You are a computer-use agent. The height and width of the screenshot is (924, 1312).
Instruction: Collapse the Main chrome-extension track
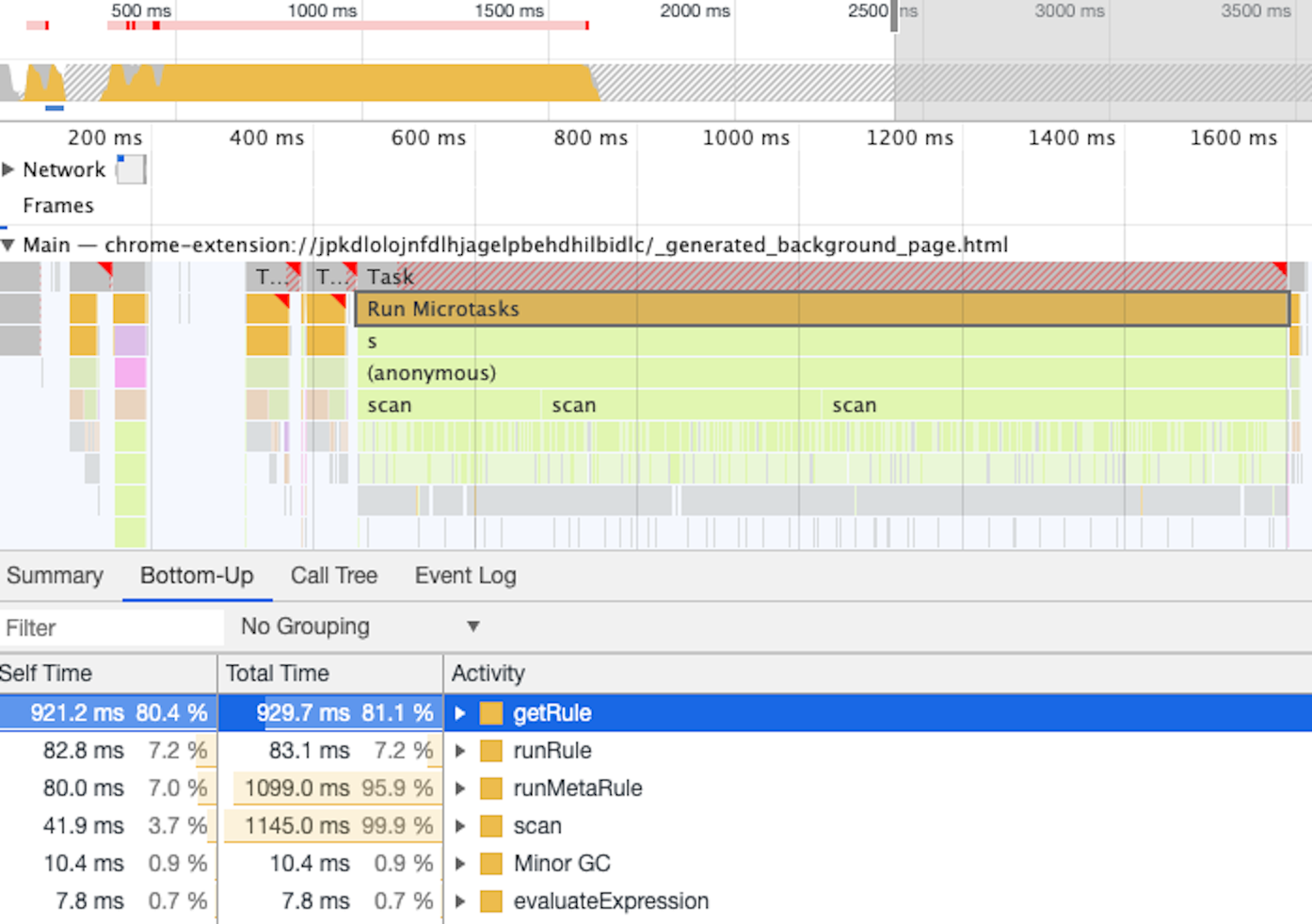pyautogui.click(x=8, y=245)
